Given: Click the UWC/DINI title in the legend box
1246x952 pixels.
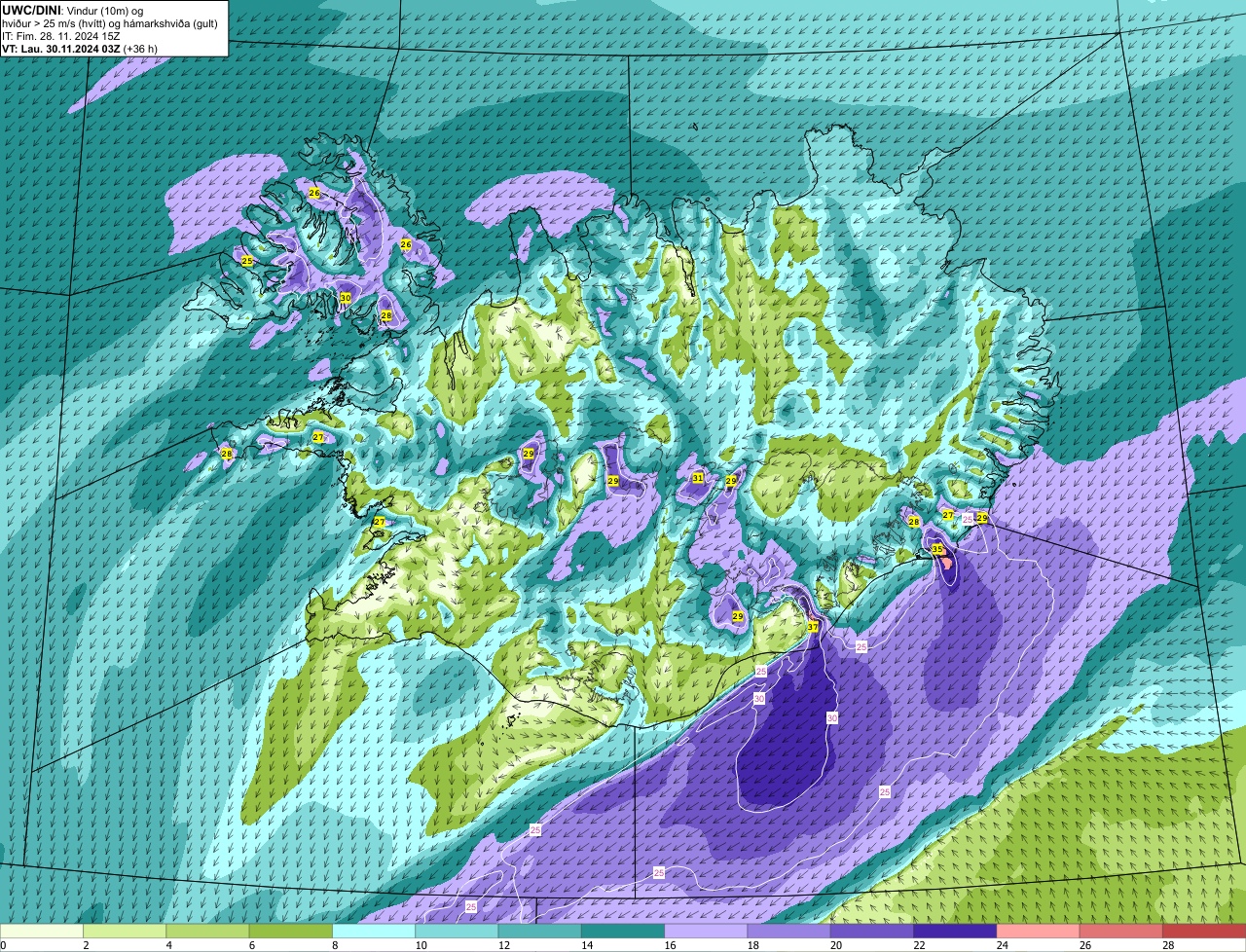Looking at the screenshot, I should 32,10.
